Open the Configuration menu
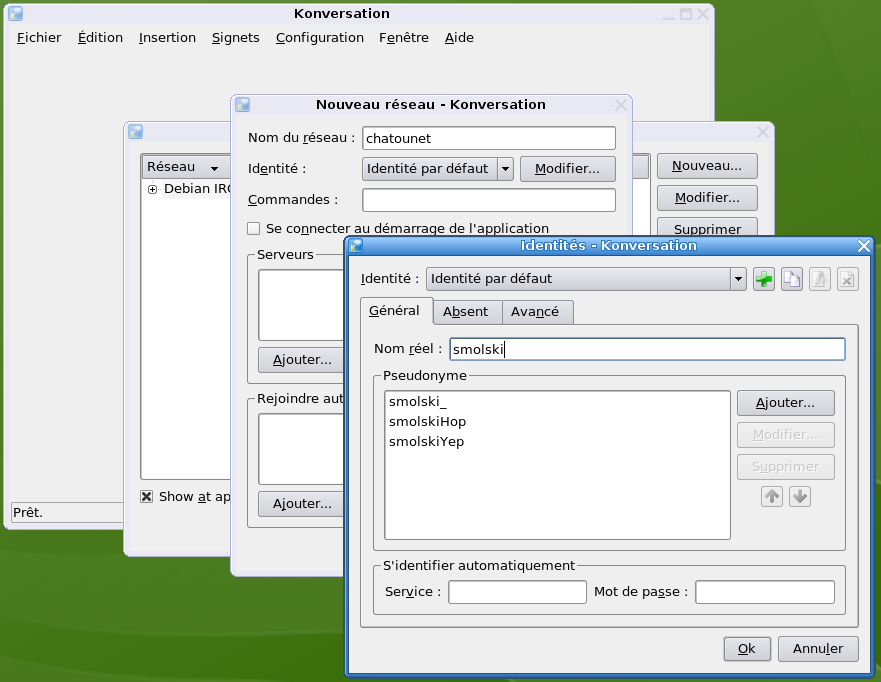This screenshot has width=881, height=682. coord(319,38)
